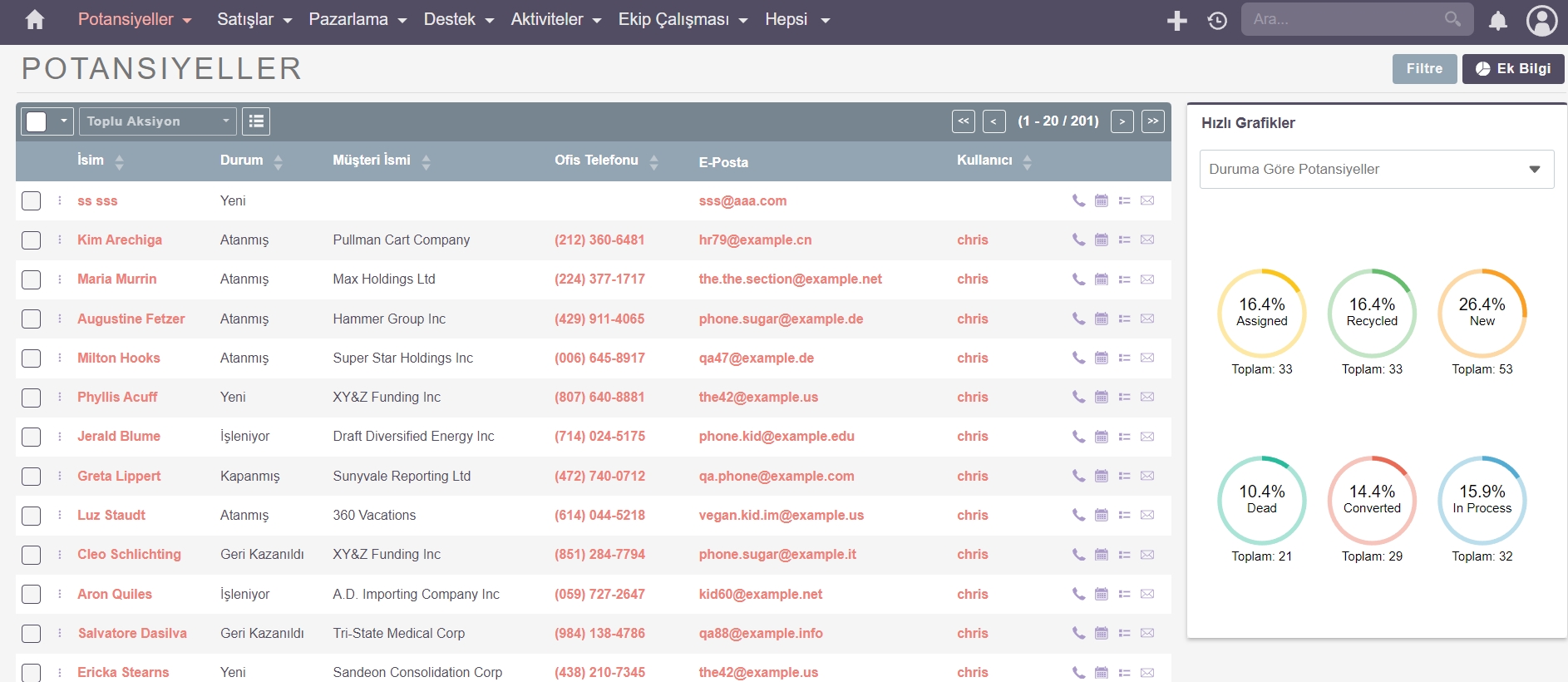The image size is (1568, 682).
Task: Log a call for Cleo Schlichting
Action: (x=1078, y=555)
